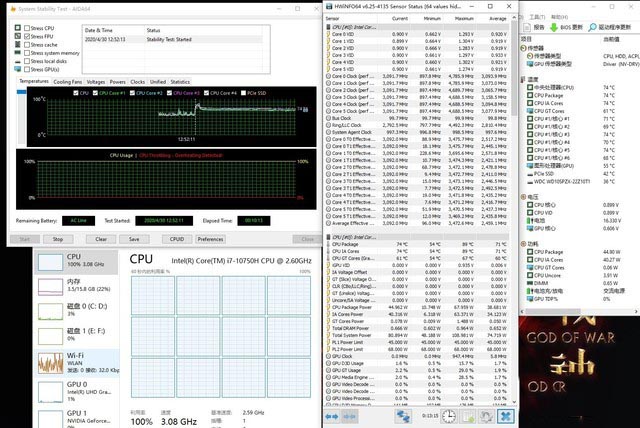Collapse power group in AIDA64 list
The height and width of the screenshot is (428, 640).
tap(524, 244)
